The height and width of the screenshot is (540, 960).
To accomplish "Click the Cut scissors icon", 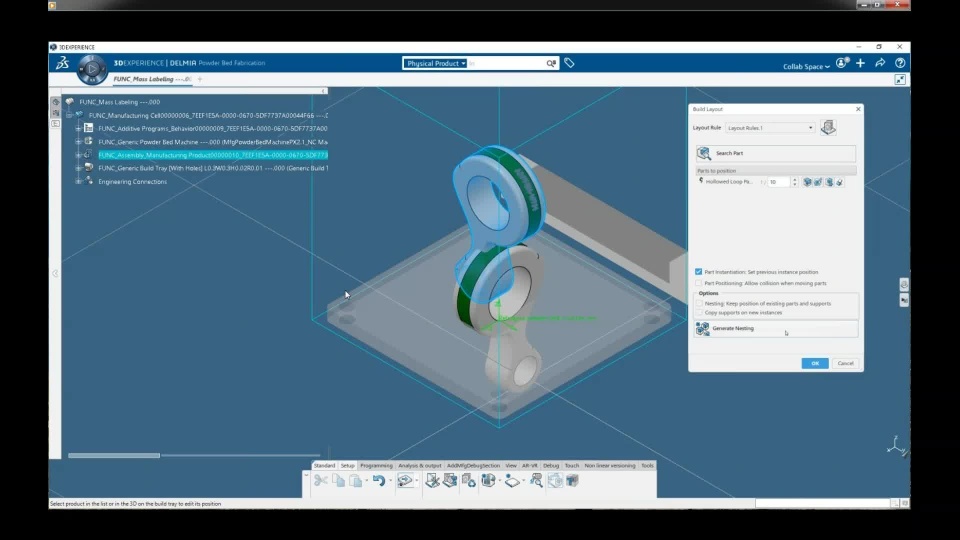I will pos(320,481).
